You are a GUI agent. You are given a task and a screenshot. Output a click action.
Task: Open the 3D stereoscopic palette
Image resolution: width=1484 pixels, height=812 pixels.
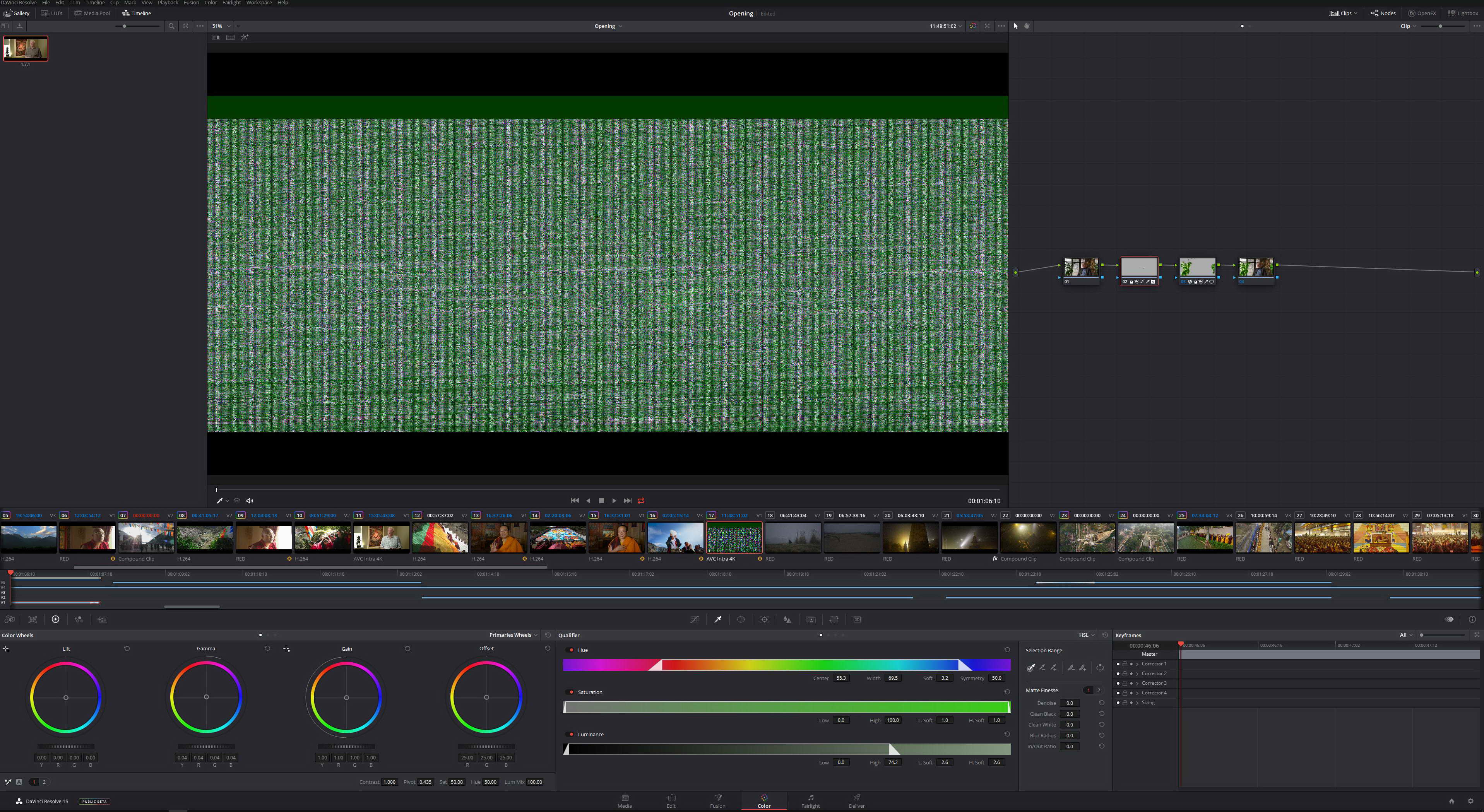coord(857,620)
